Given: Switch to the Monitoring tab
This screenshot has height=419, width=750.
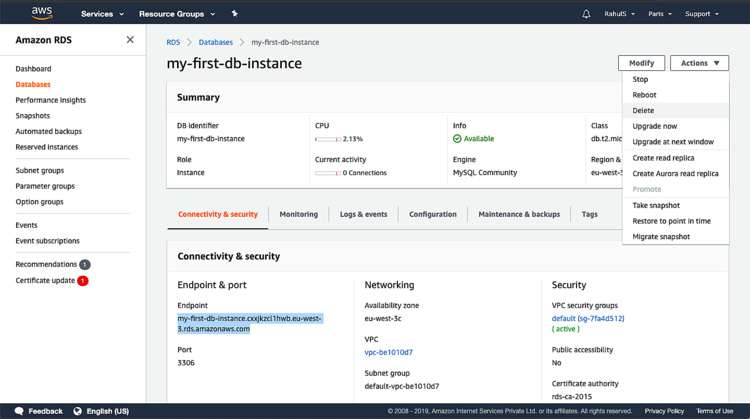Looking at the screenshot, I should pyautogui.click(x=298, y=214).
